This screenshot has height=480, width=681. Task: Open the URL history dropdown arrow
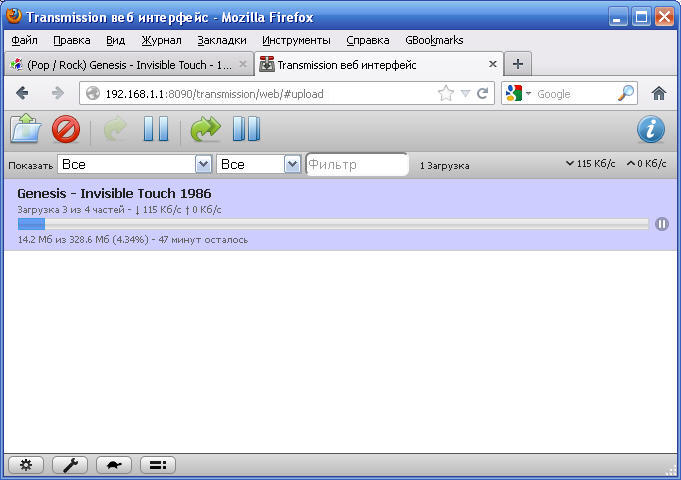(x=465, y=93)
